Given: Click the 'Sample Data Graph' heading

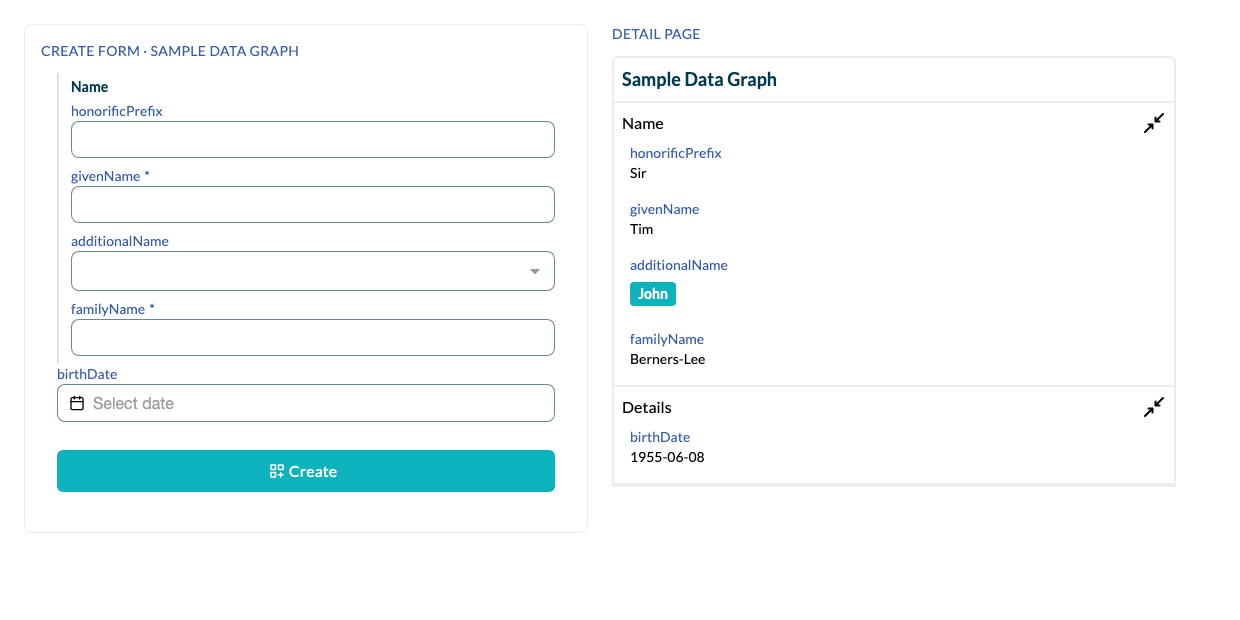Looking at the screenshot, I should (x=699, y=80).
